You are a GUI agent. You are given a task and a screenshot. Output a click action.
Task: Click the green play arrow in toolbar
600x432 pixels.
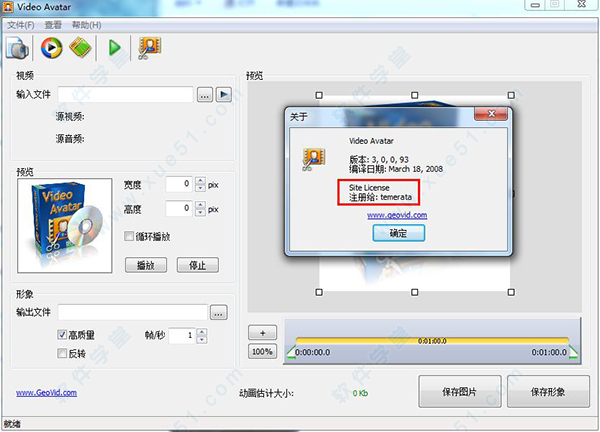pyautogui.click(x=114, y=48)
